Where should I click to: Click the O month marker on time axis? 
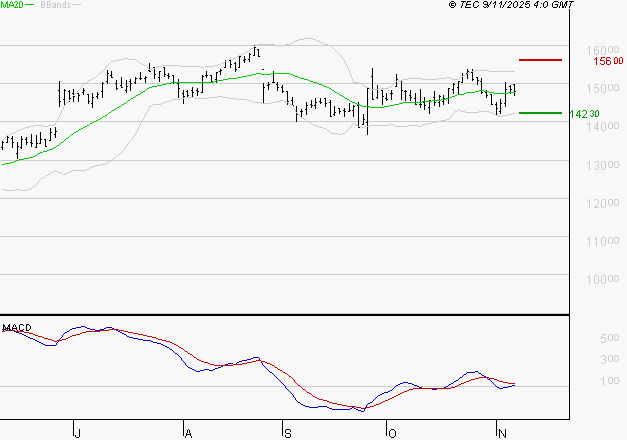click(392, 433)
